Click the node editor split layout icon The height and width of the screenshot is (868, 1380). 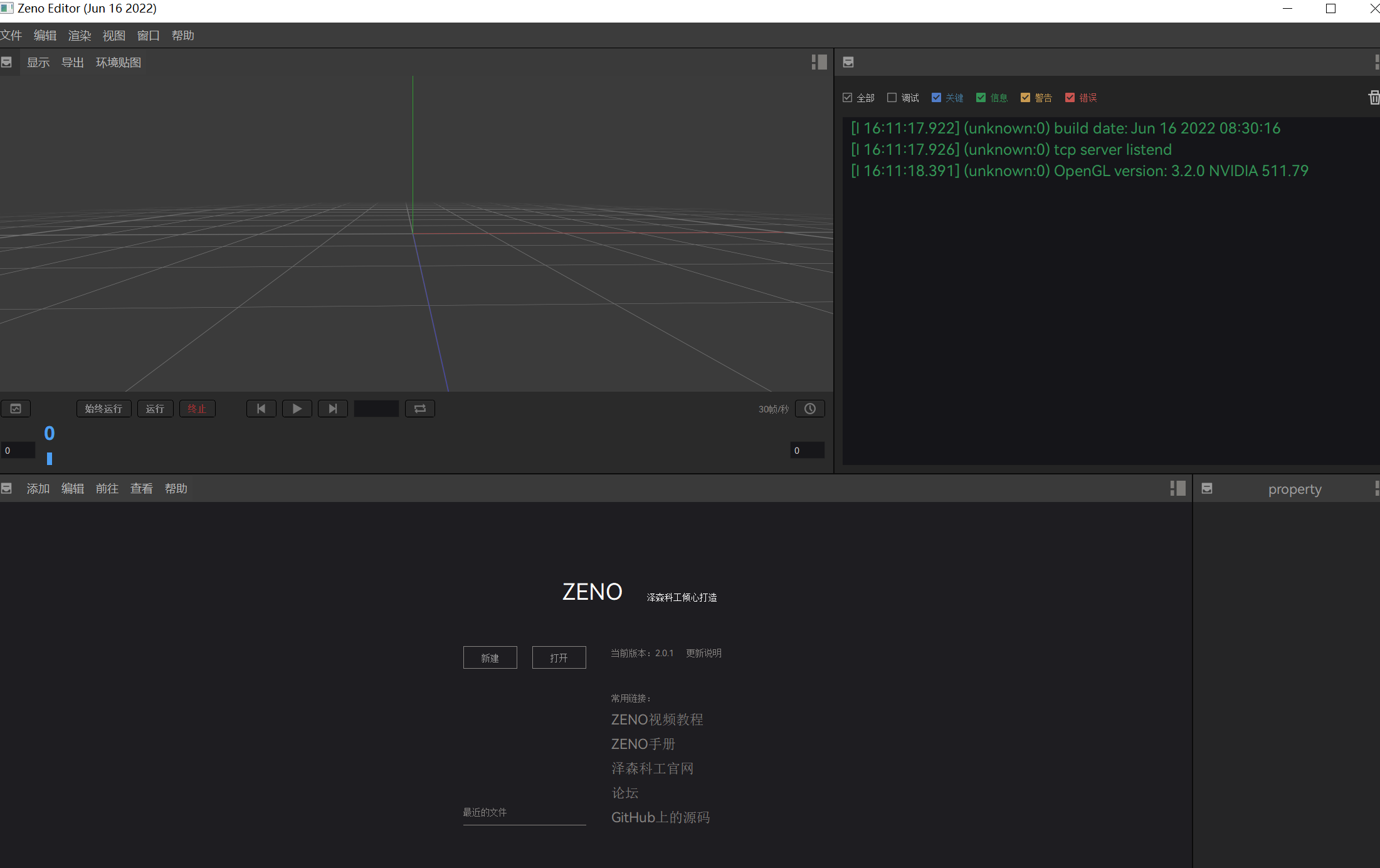1177,488
